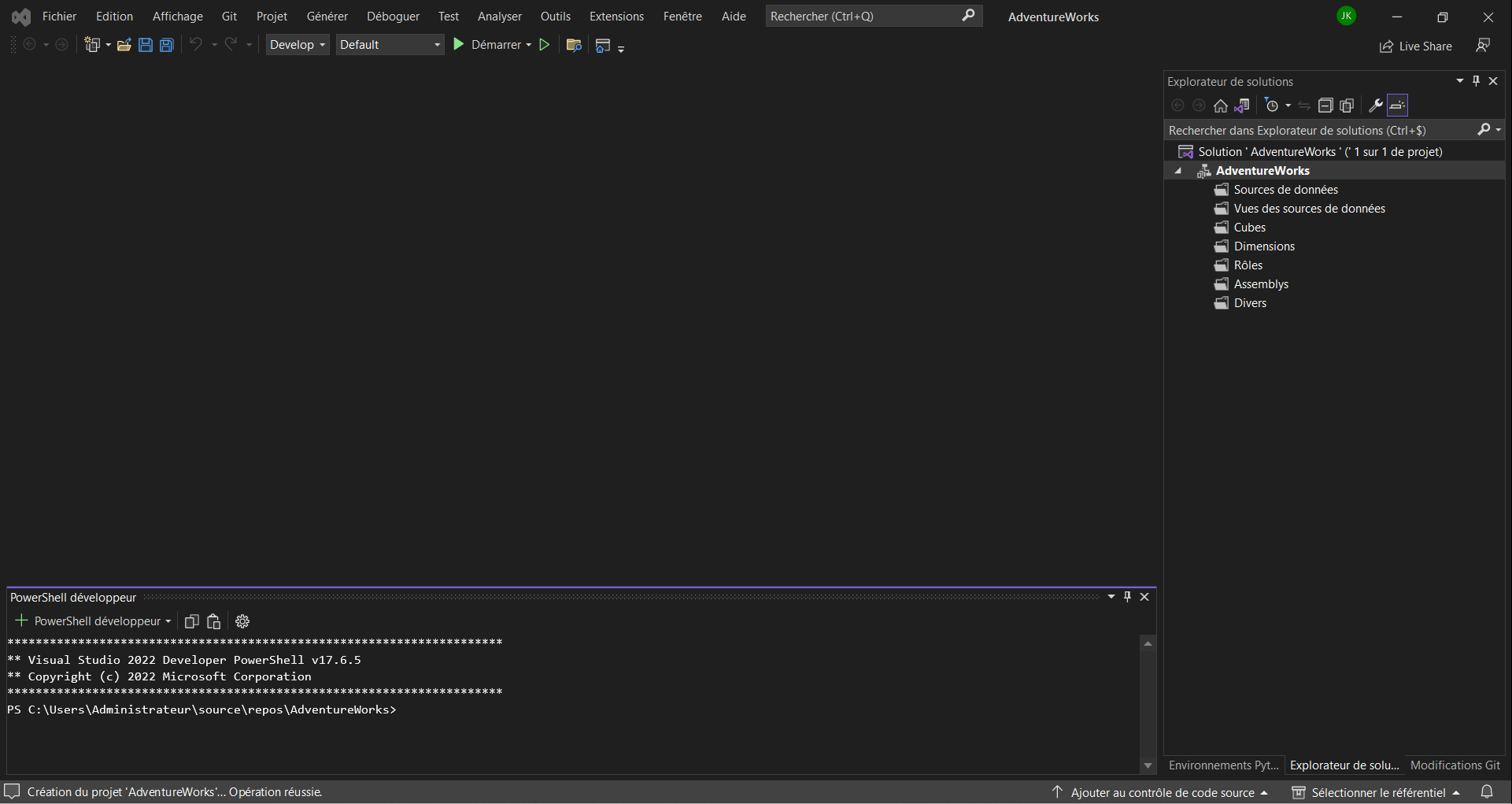Image resolution: width=1512 pixels, height=804 pixels.
Task: Close the PowerShell développeur panel
Action: pos(1144,597)
